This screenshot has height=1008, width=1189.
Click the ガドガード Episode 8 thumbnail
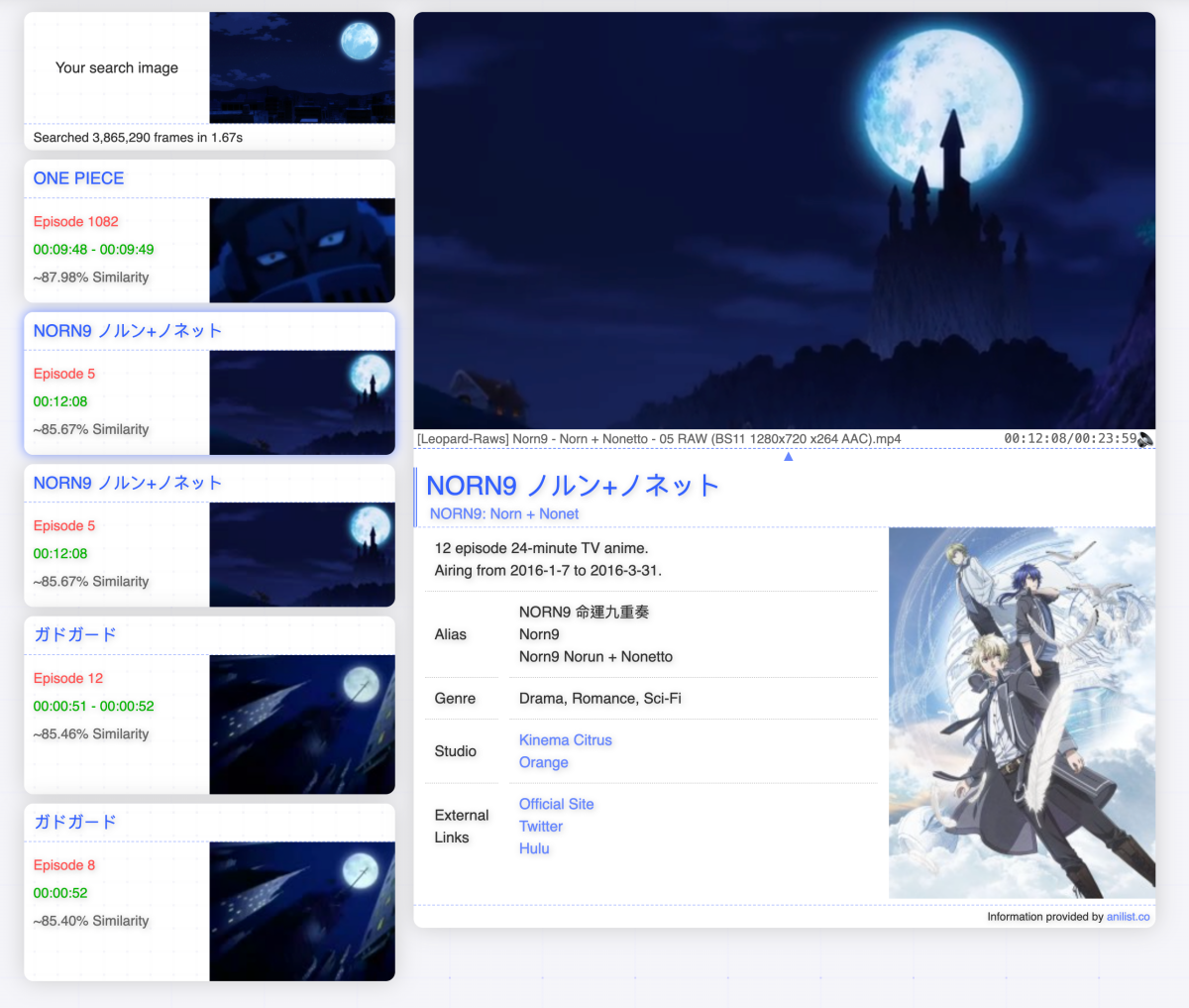coord(301,911)
